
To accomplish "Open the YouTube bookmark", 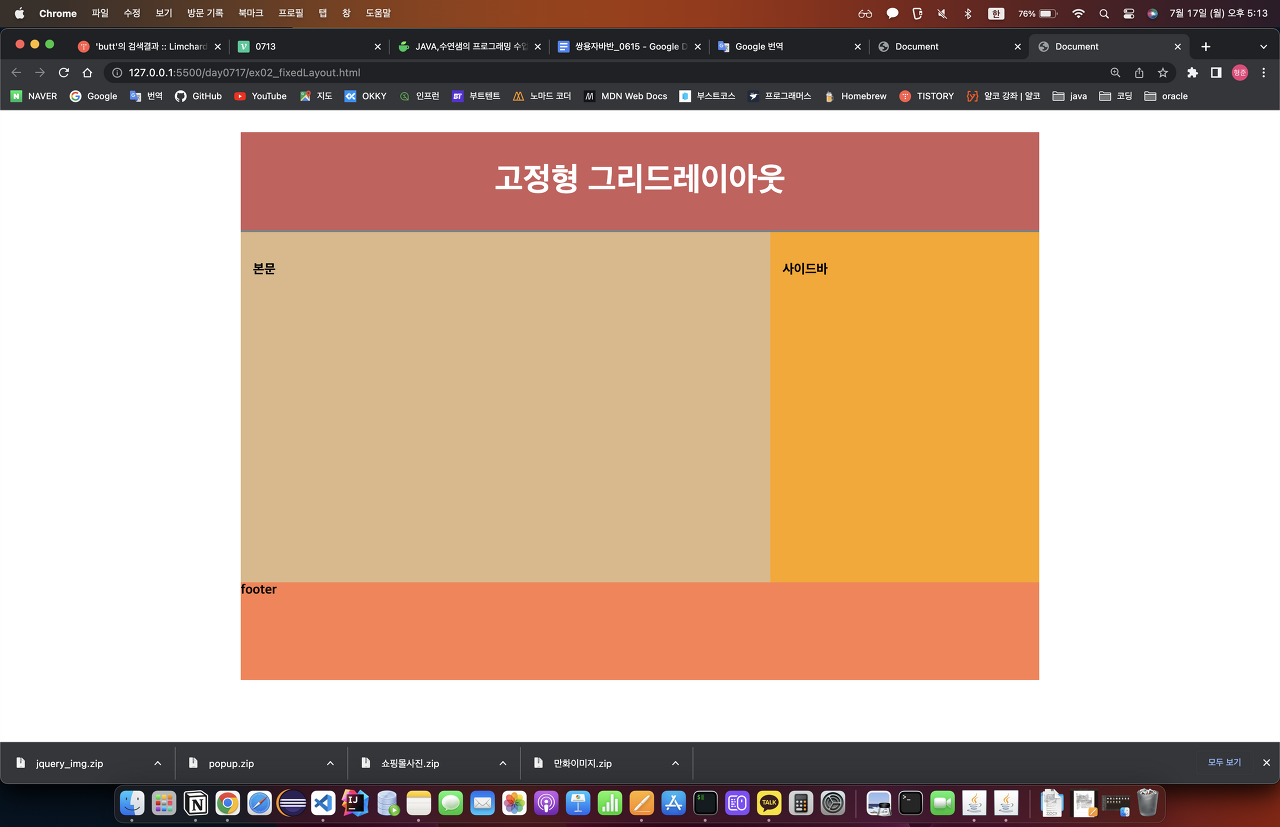I will coord(260,96).
